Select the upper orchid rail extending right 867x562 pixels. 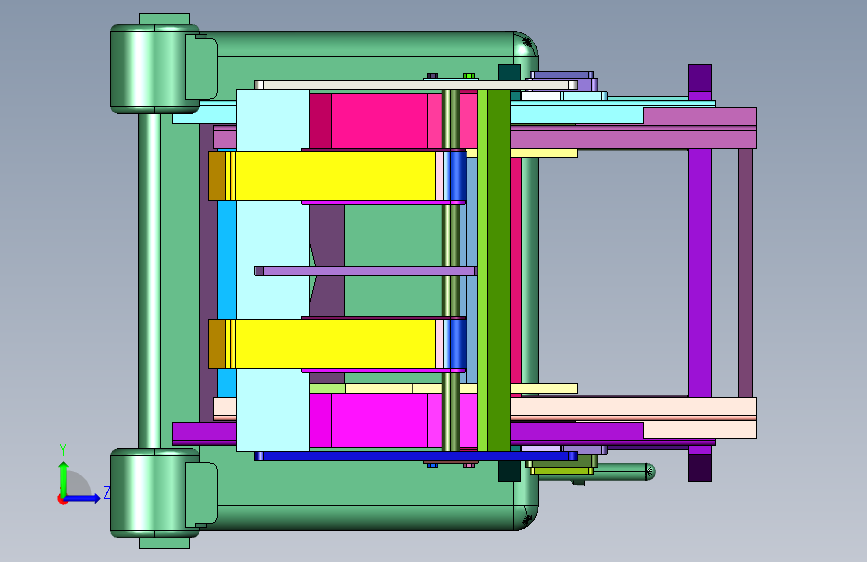pyautogui.click(x=633, y=138)
